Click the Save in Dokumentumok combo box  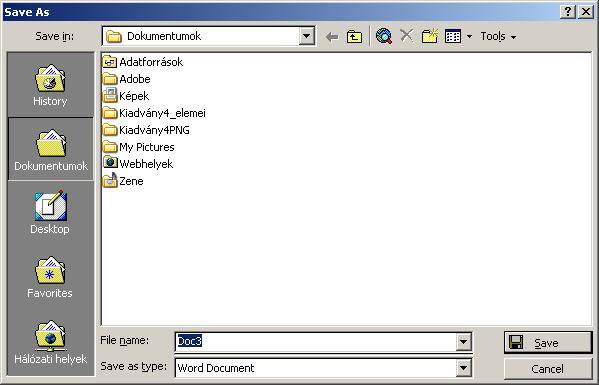click(209, 36)
